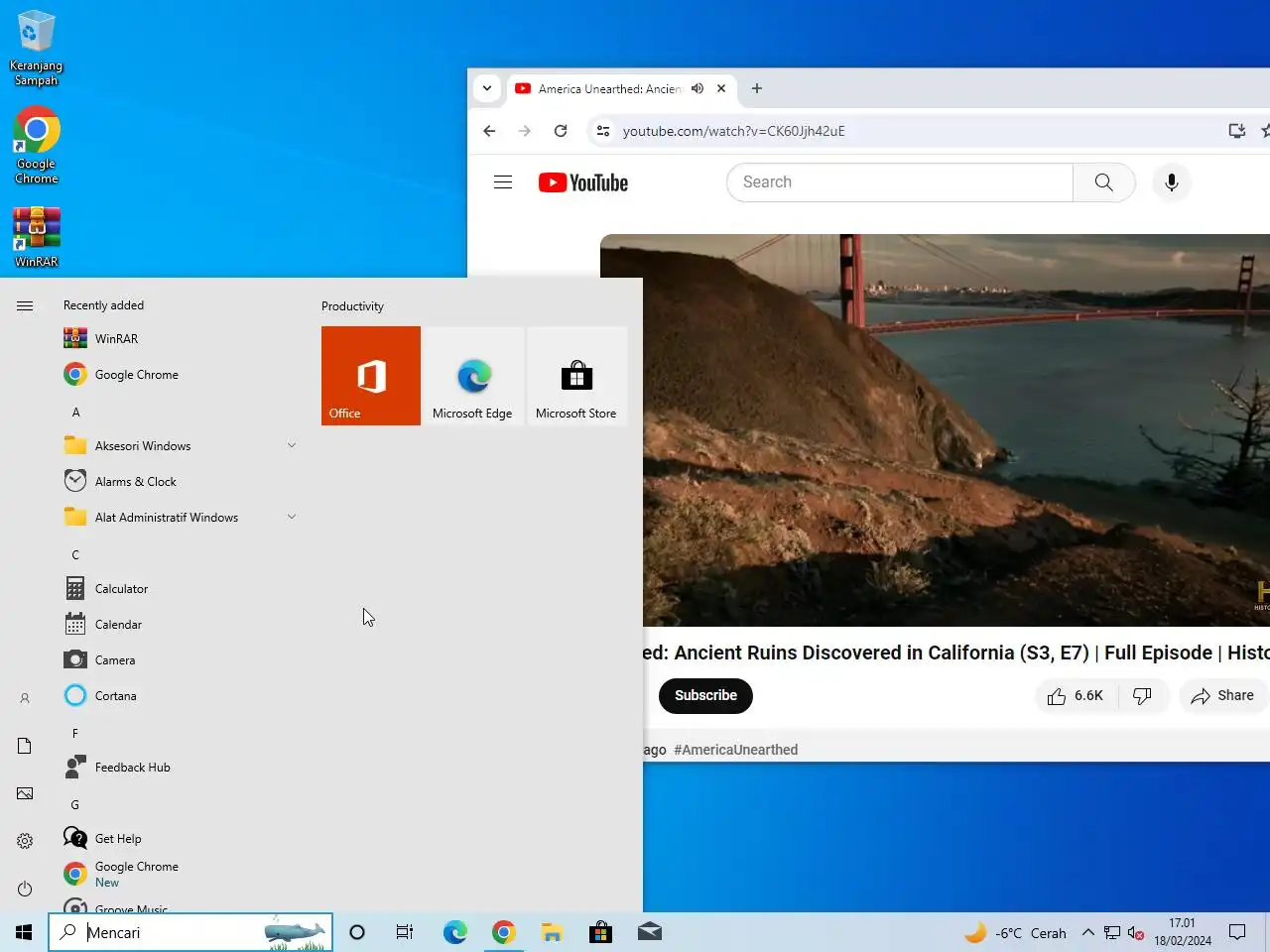The image size is (1270, 952).
Task: Reload the YouTube page
Action: click(561, 131)
